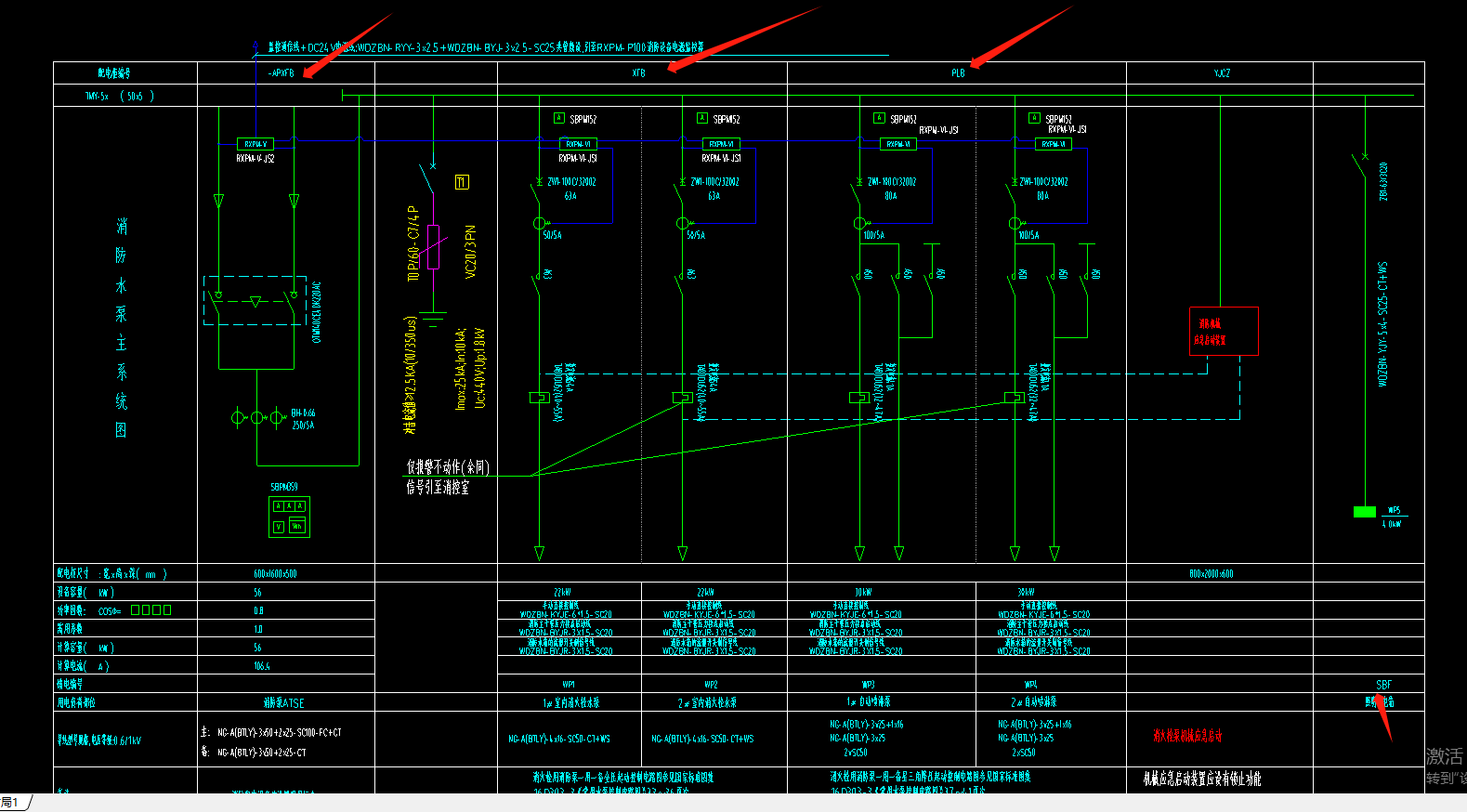
Task: Select the 配电柜编号 row header
Action: click(x=114, y=73)
